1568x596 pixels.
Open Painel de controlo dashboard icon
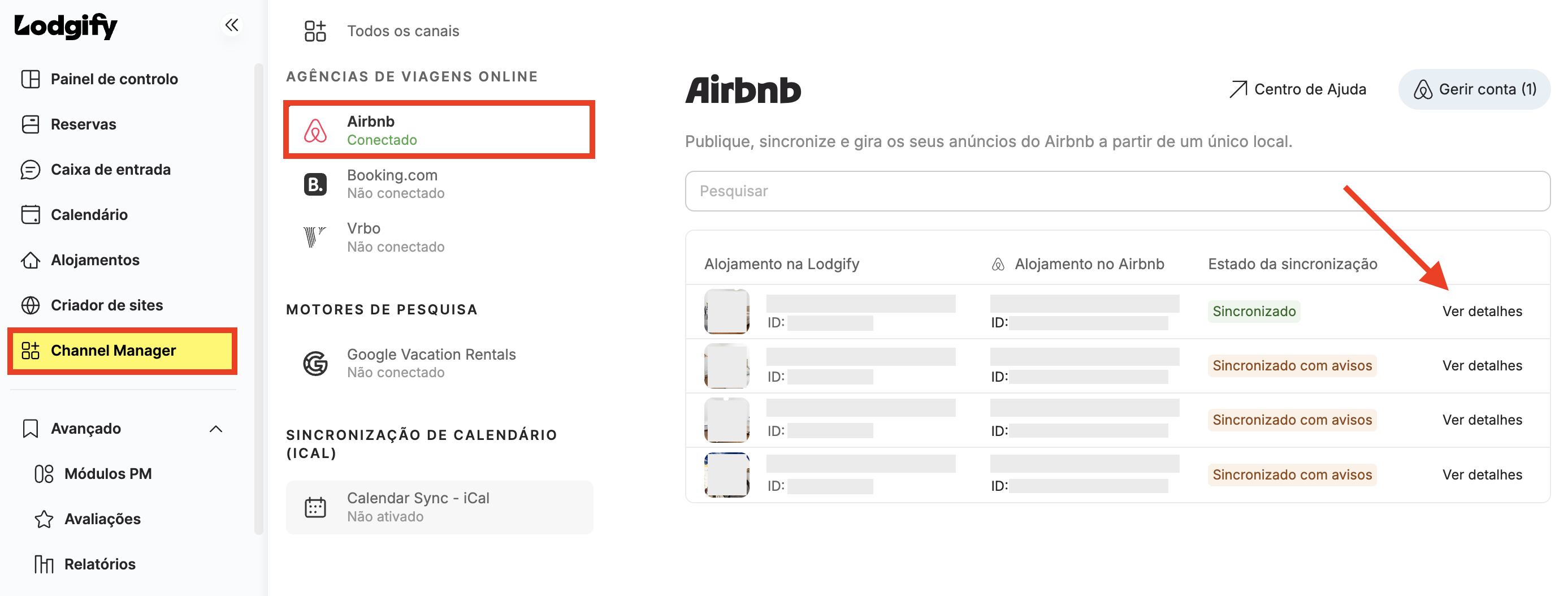pyautogui.click(x=31, y=79)
